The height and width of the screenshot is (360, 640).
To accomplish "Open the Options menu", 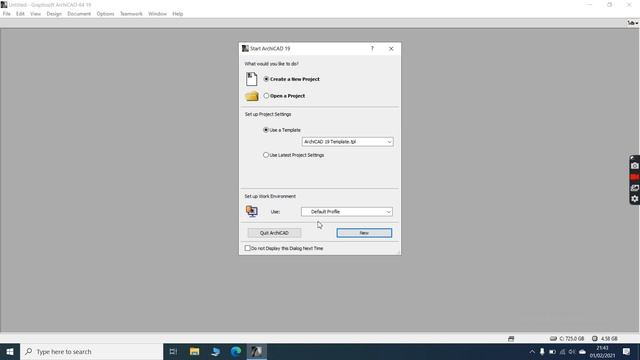I will 105,14.
